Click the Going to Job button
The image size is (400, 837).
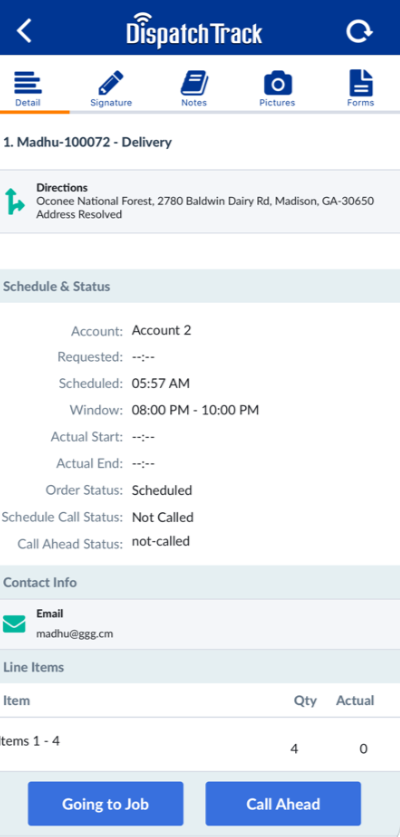106,804
